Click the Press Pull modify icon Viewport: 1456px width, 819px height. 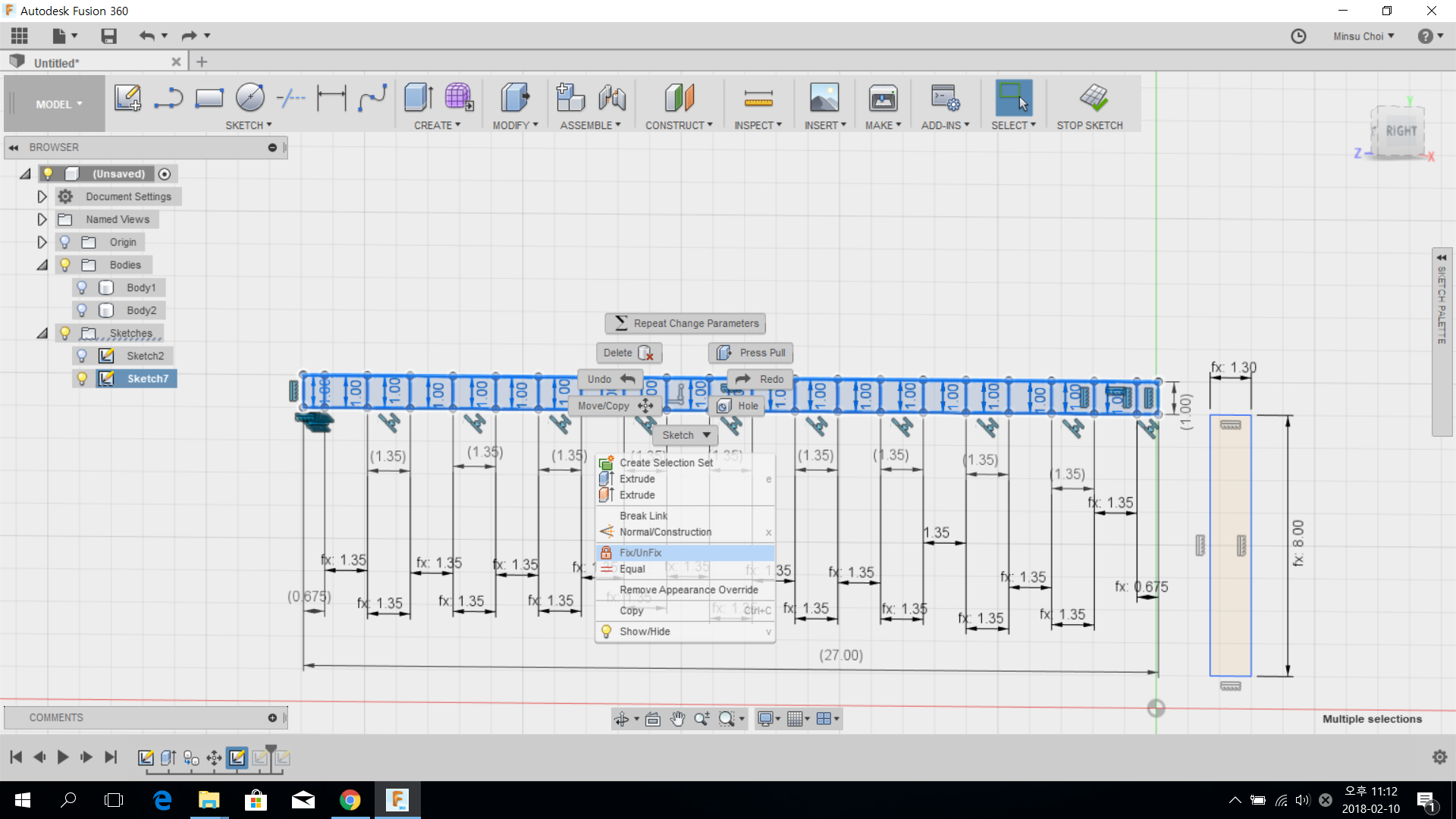pyautogui.click(x=515, y=98)
